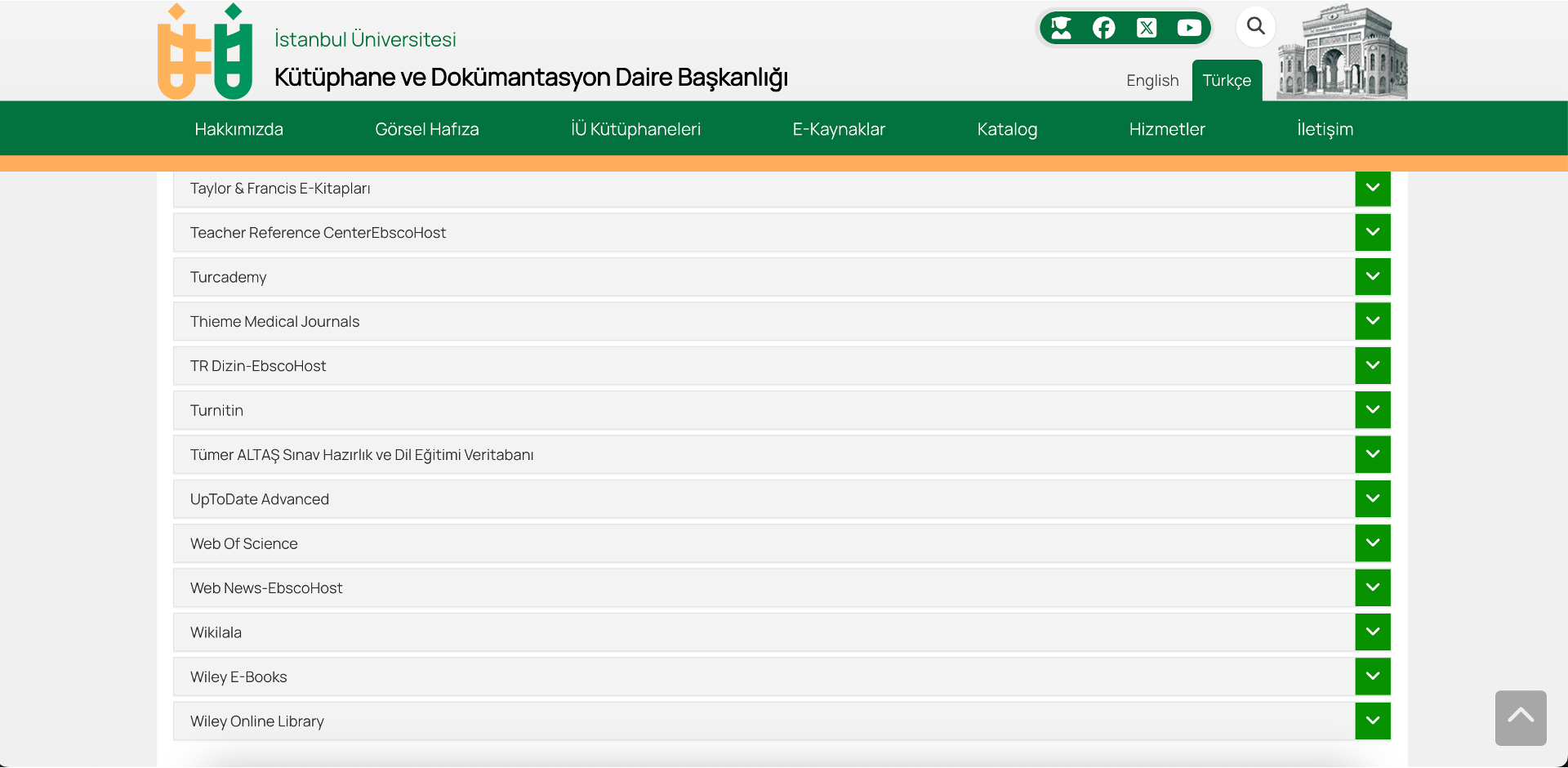
Task: Click TR Dizin-EbscoHost title
Action: coord(258,366)
